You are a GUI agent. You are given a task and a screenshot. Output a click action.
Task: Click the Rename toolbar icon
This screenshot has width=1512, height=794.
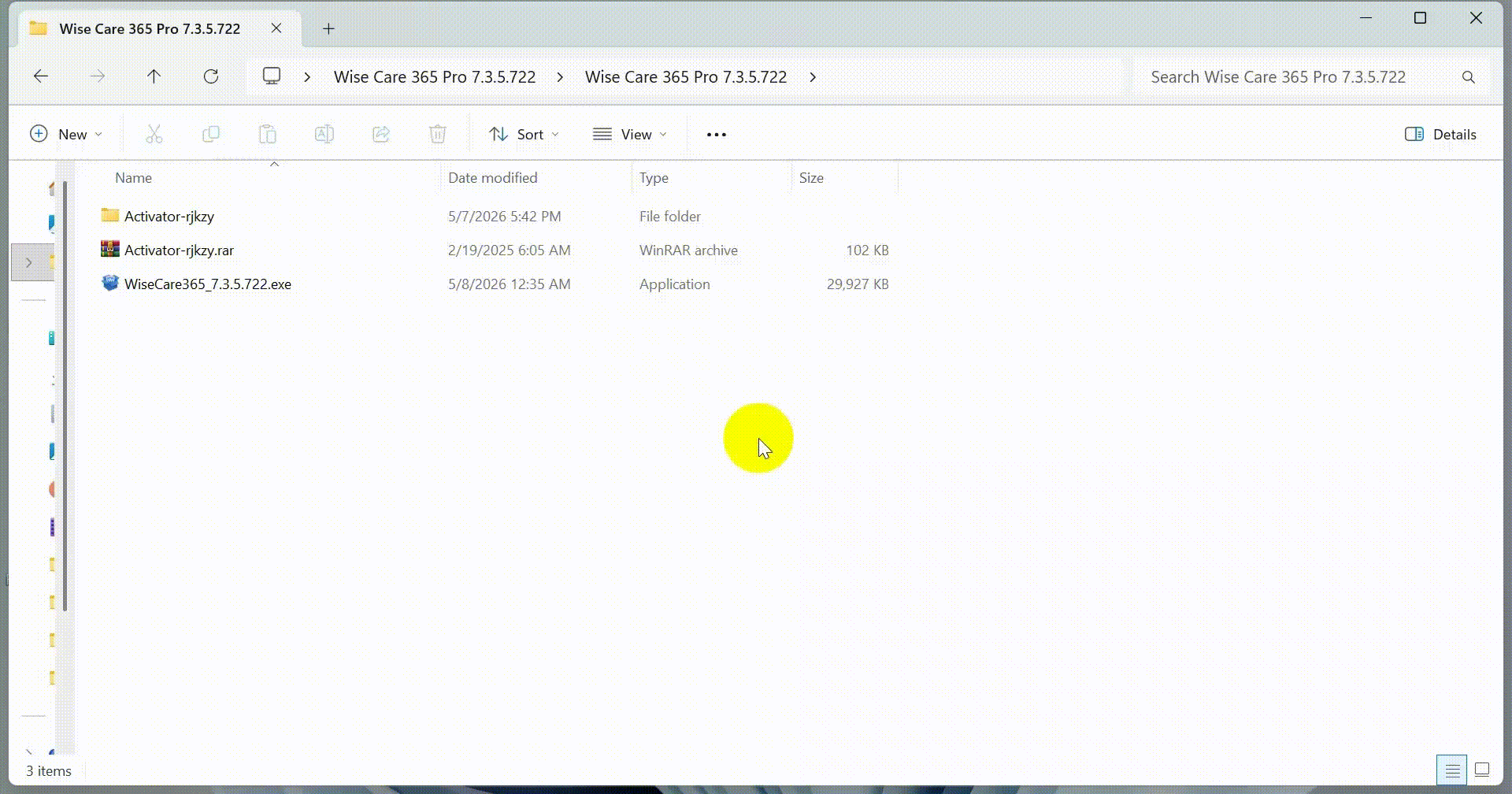click(324, 135)
